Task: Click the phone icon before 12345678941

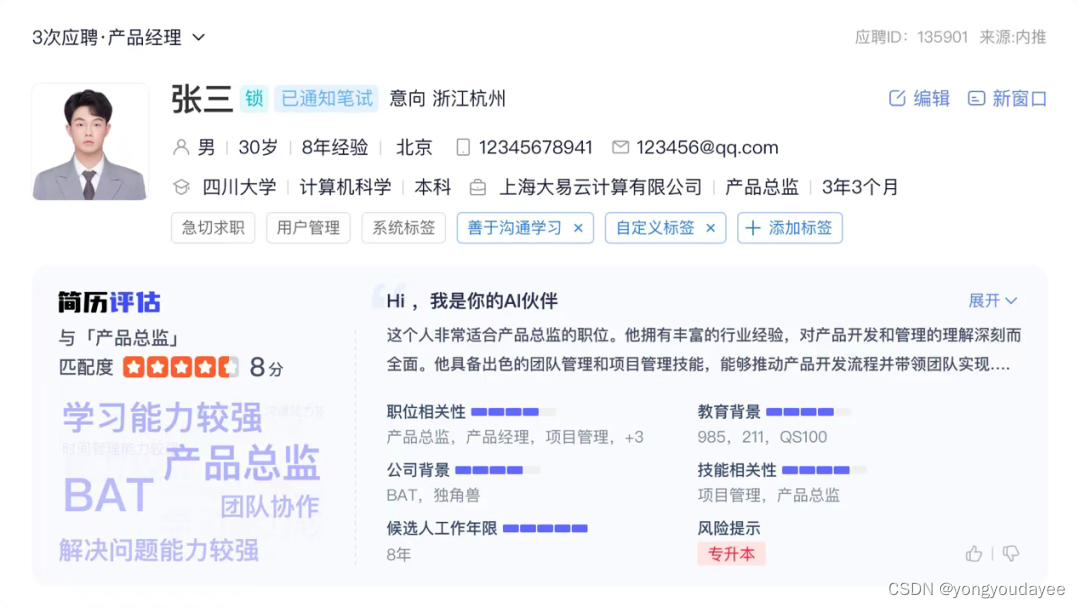Action: (461, 147)
